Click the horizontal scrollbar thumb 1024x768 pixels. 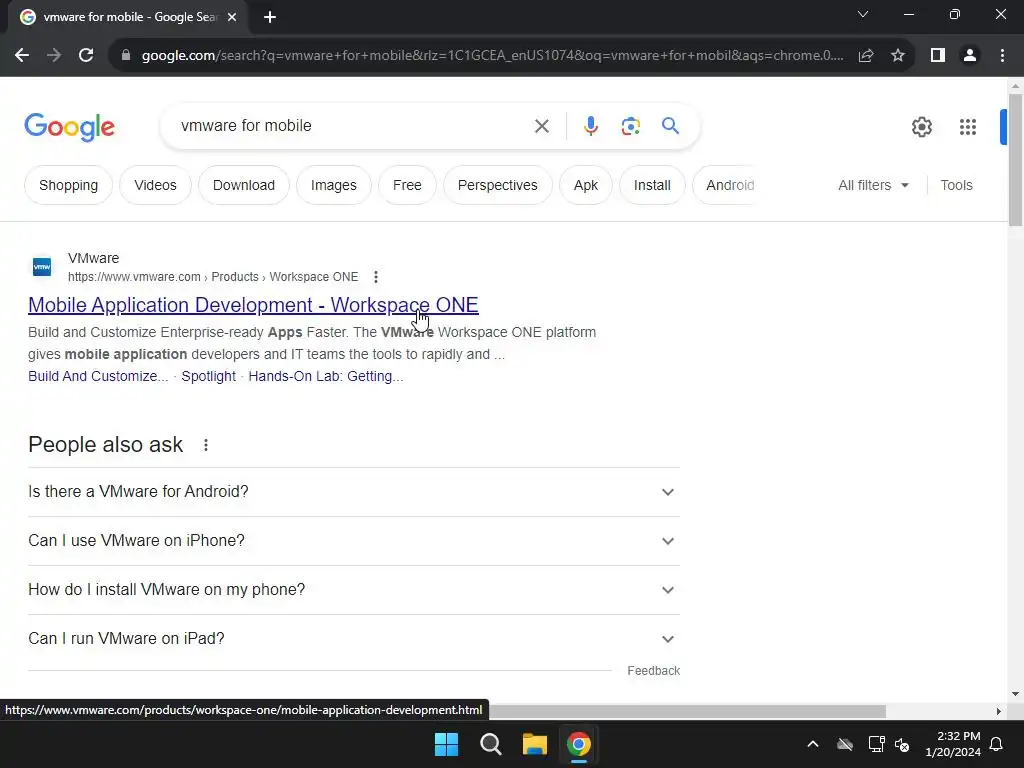pos(687,711)
